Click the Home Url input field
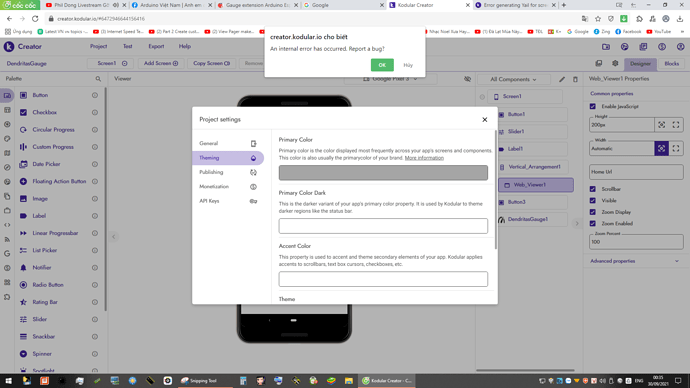Viewport: 690px width, 388px height. pos(636,172)
